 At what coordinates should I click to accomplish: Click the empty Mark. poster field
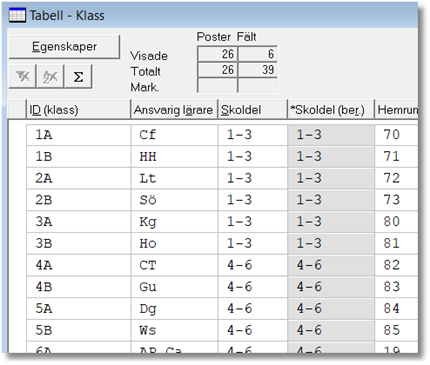(217, 86)
